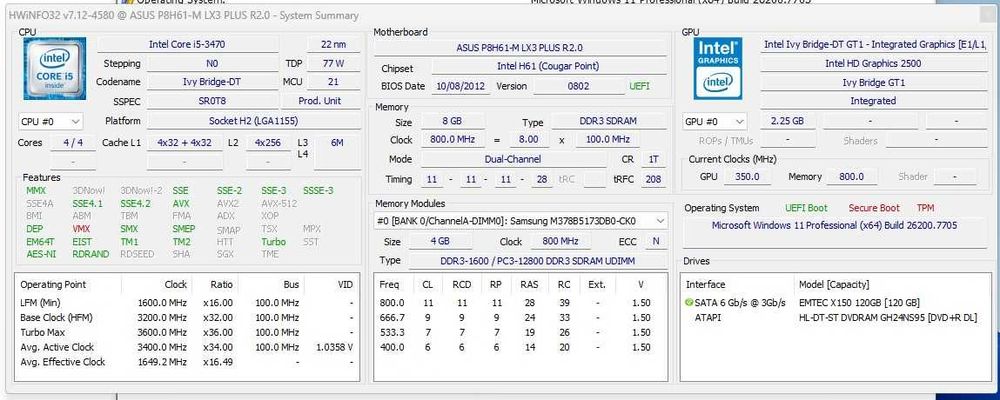The image size is (1000, 400).
Task: Select the 800.0 MHz memory timing row
Action: pyautogui.click(x=520, y=302)
